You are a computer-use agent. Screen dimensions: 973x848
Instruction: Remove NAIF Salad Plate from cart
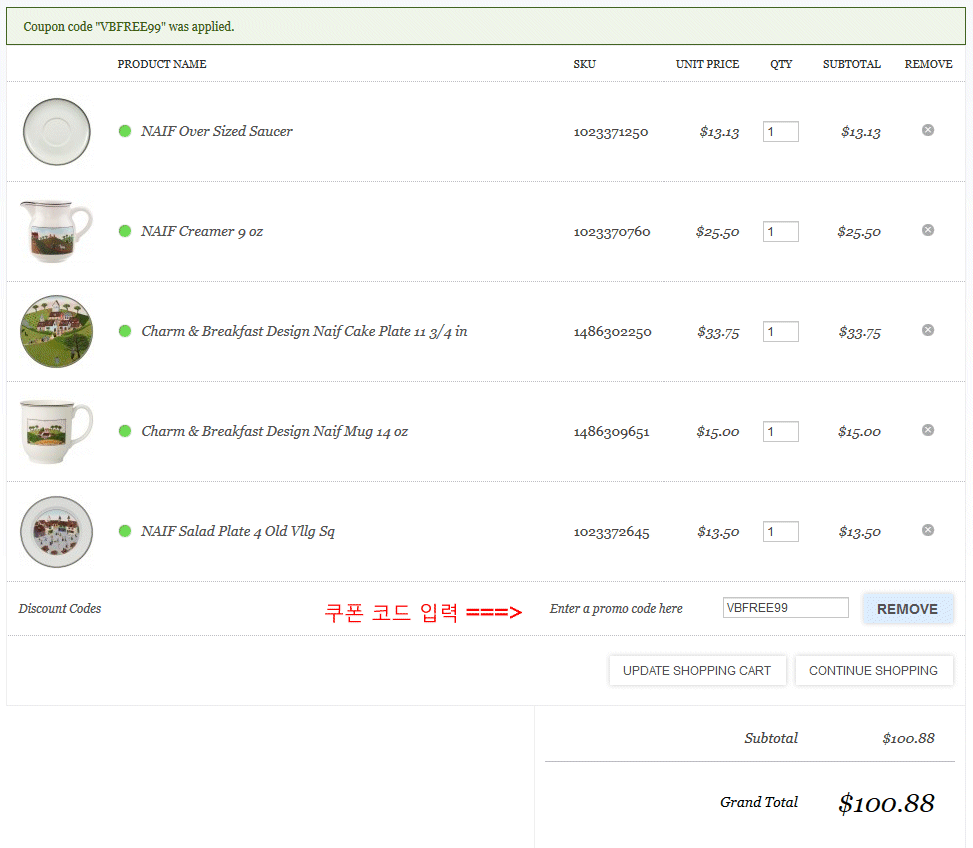(x=927, y=530)
